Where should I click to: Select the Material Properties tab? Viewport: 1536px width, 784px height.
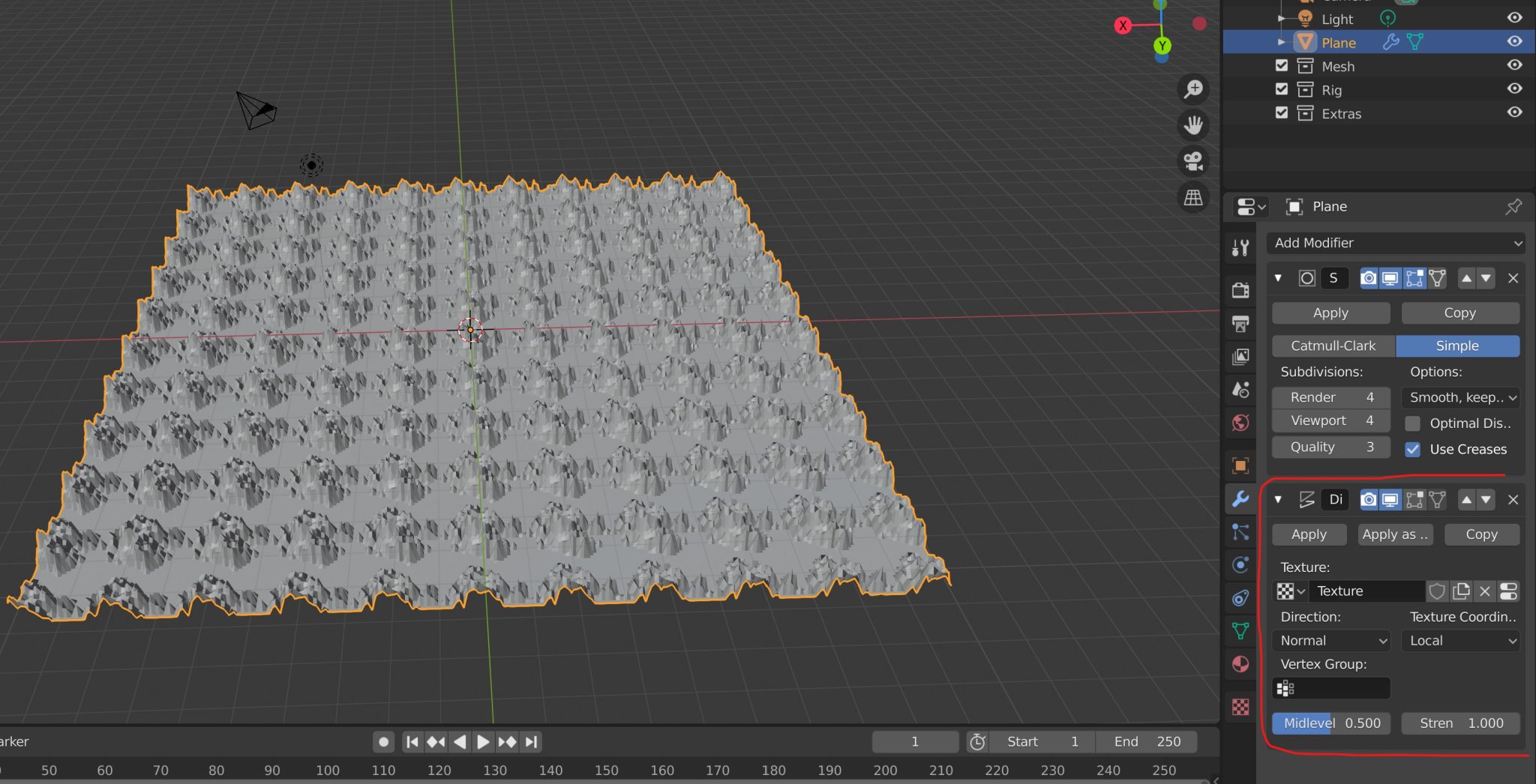pyautogui.click(x=1240, y=664)
